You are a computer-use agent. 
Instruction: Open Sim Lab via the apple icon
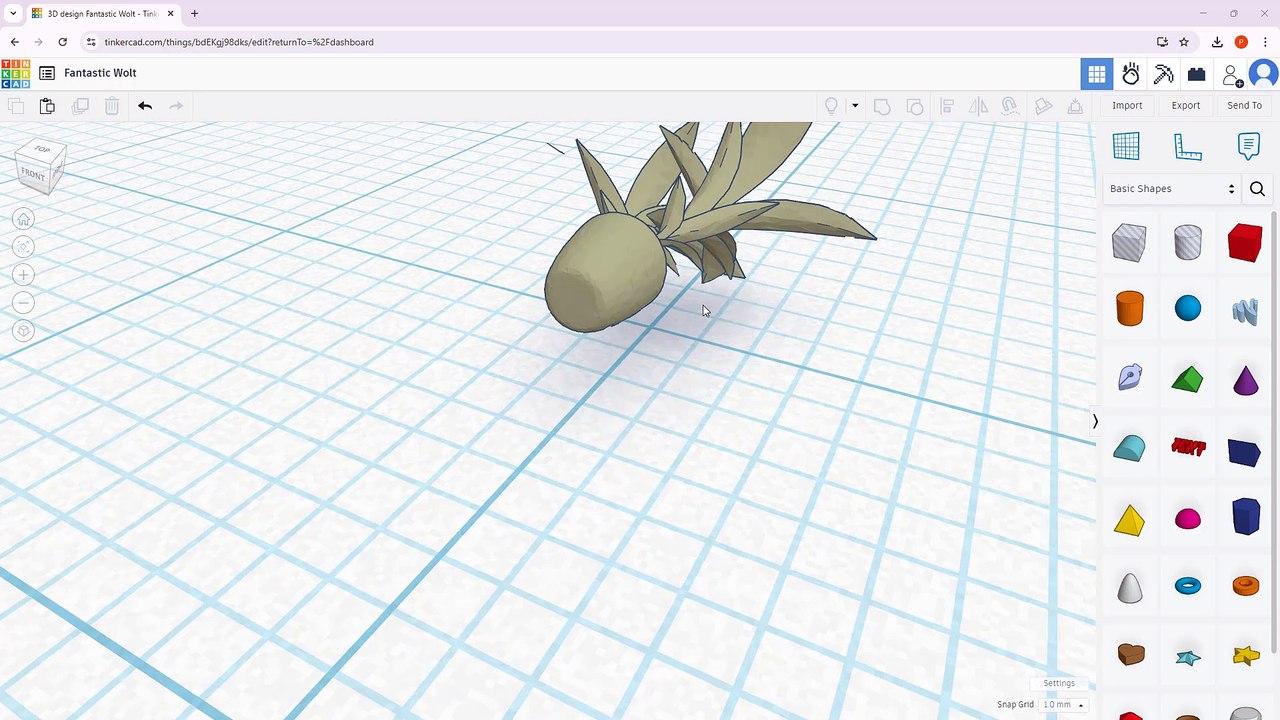pos(1131,74)
